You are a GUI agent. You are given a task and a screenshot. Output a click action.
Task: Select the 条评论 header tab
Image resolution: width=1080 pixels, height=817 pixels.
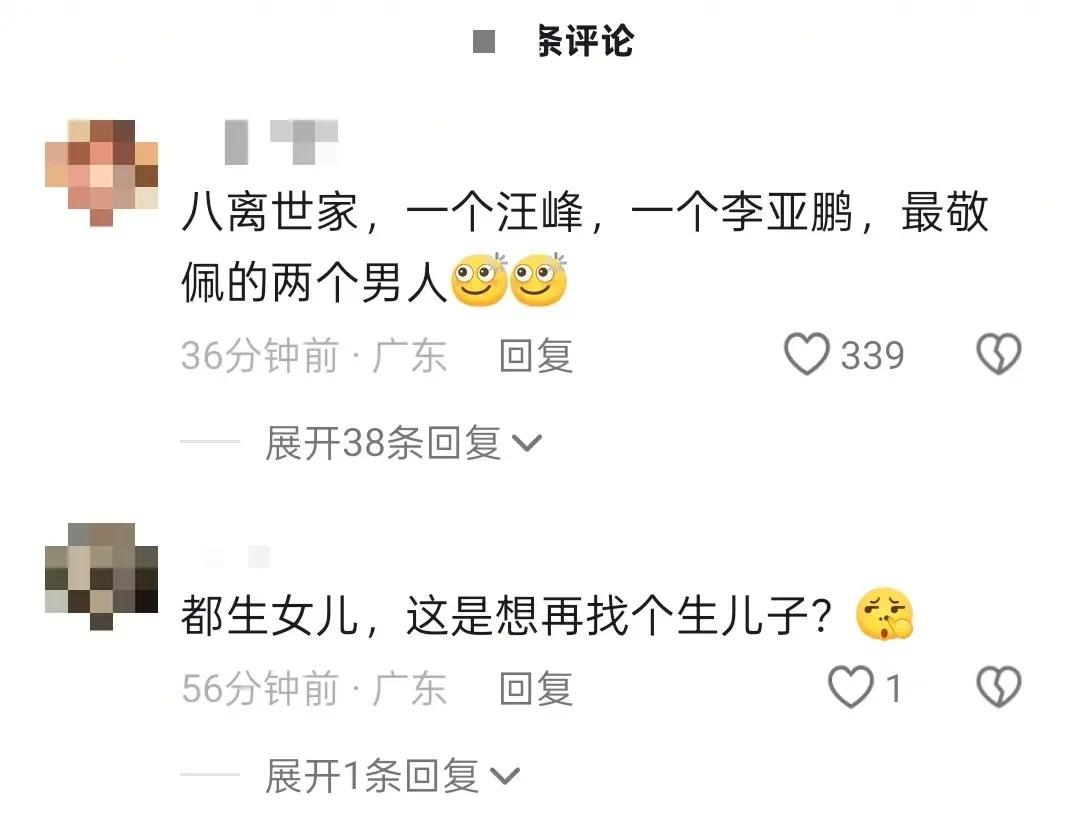click(585, 41)
